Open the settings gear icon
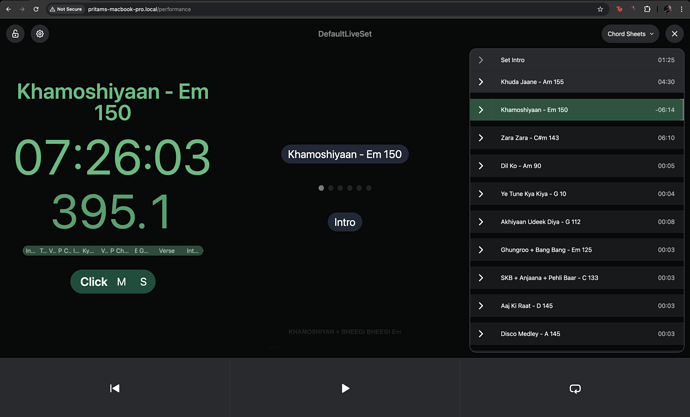The image size is (690, 417). click(x=40, y=34)
